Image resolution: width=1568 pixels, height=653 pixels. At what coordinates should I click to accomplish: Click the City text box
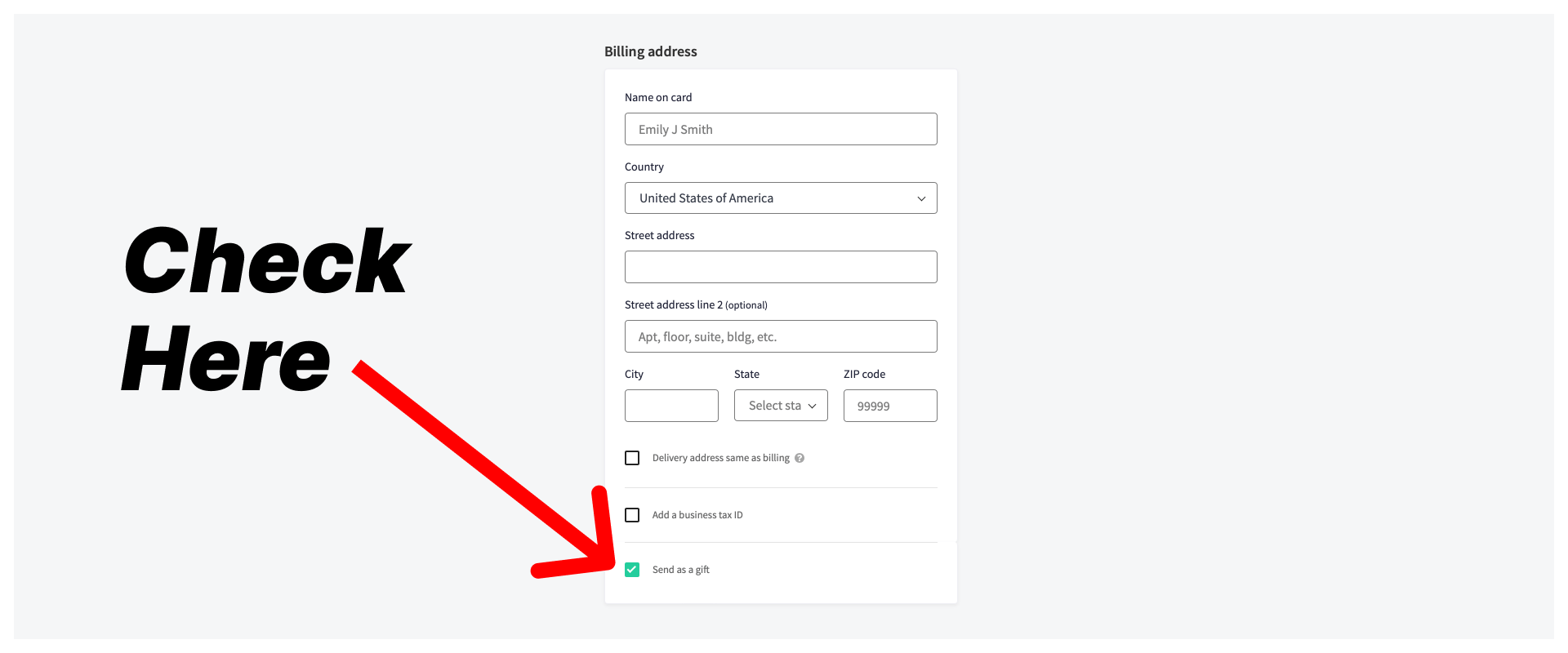pos(671,406)
